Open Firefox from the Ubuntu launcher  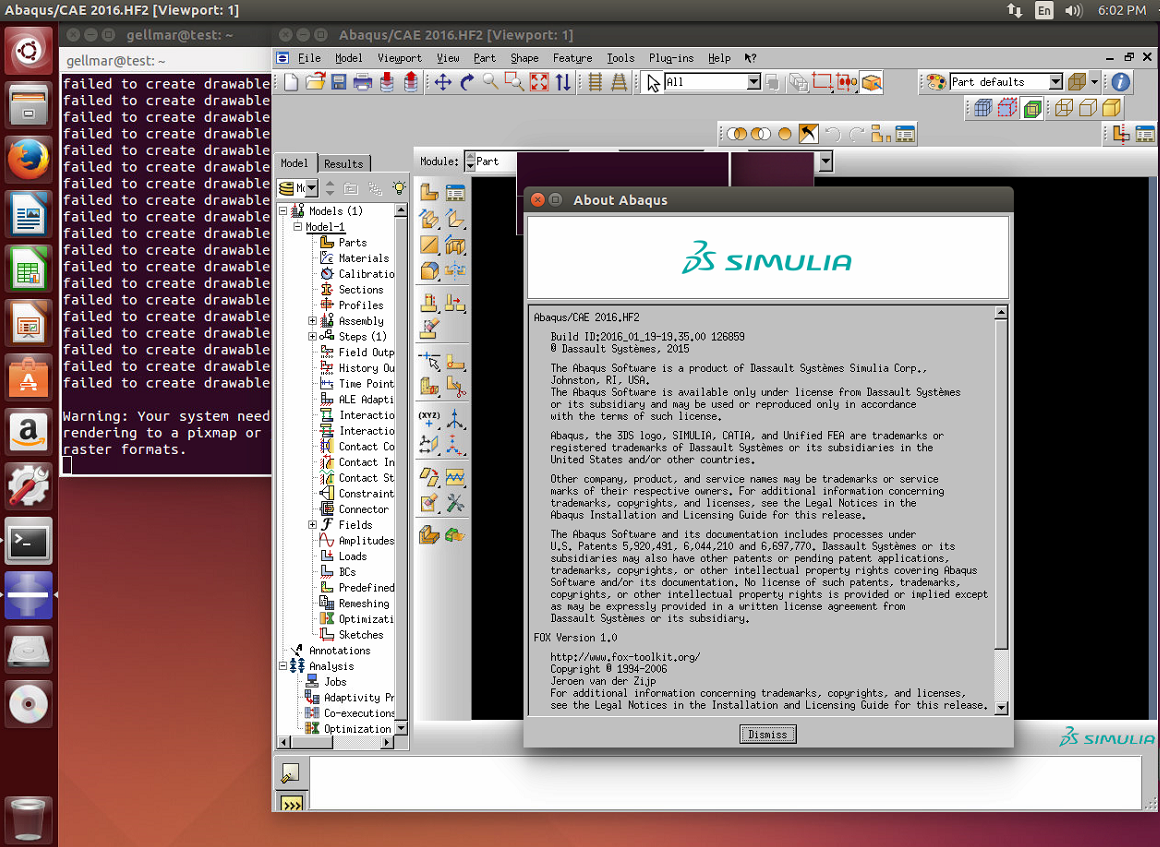[29, 159]
